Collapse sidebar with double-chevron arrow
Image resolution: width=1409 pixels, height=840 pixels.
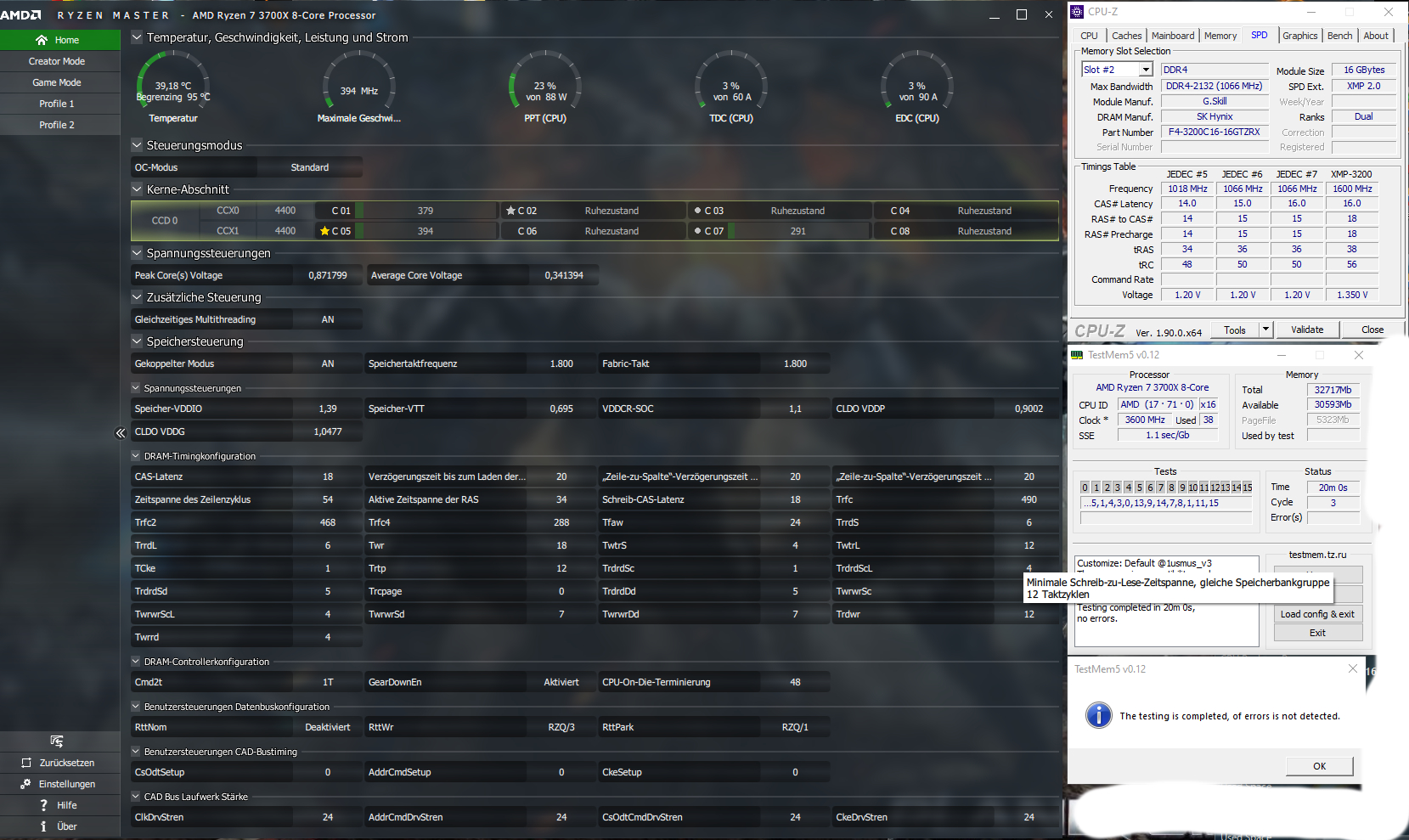click(120, 433)
